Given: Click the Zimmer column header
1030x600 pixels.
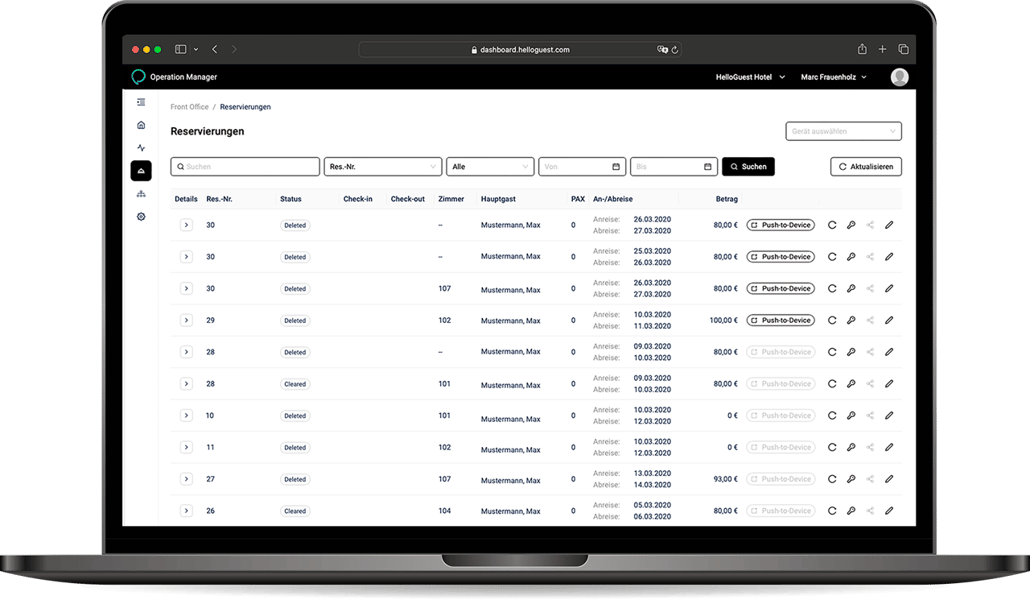Looking at the screenshot, I should click(451, 199).
